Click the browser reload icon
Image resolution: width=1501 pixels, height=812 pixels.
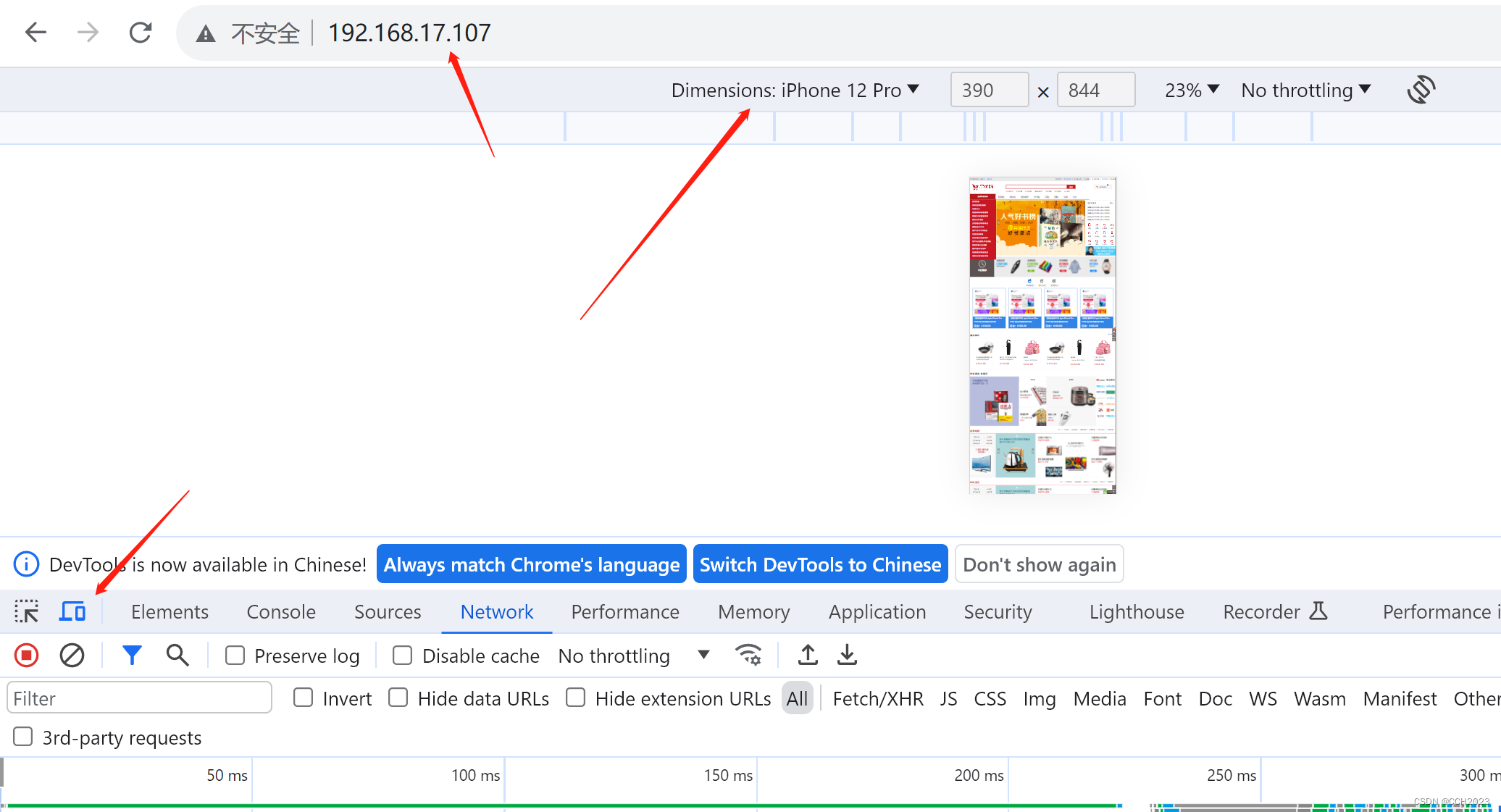(140, 33)
